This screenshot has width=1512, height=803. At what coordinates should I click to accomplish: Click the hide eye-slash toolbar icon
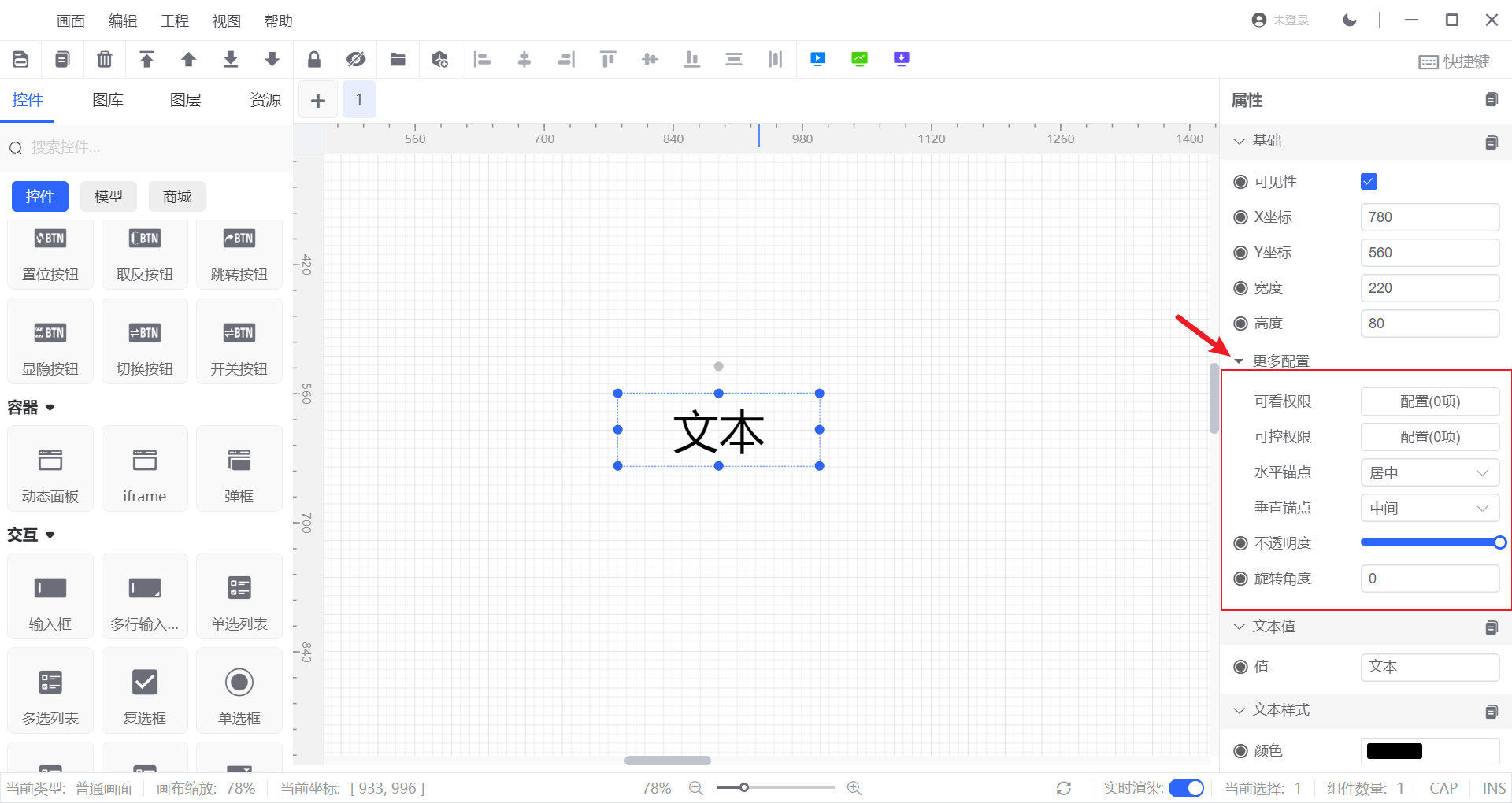[x=356, y=59]
